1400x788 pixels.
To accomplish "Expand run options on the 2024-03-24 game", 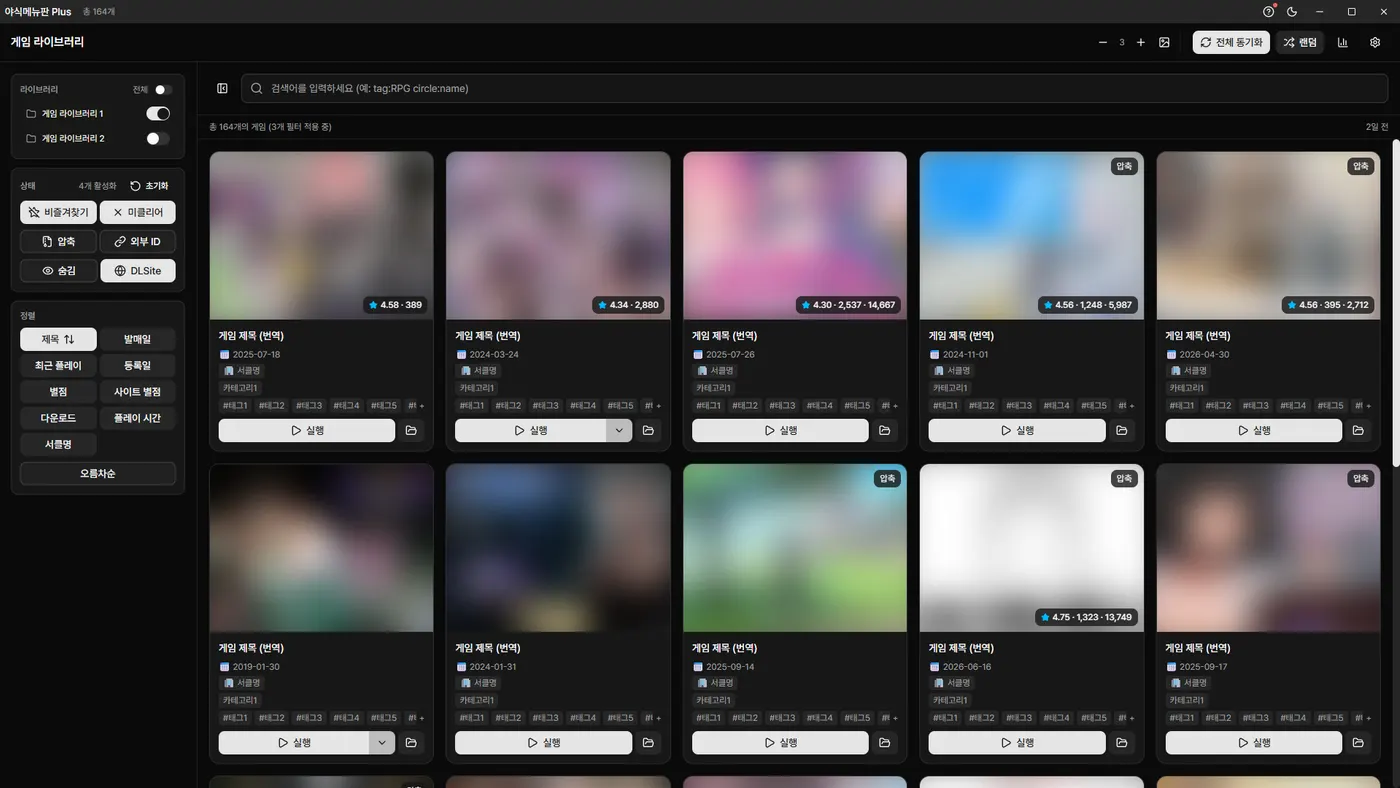I will click(x=619, y=431).
